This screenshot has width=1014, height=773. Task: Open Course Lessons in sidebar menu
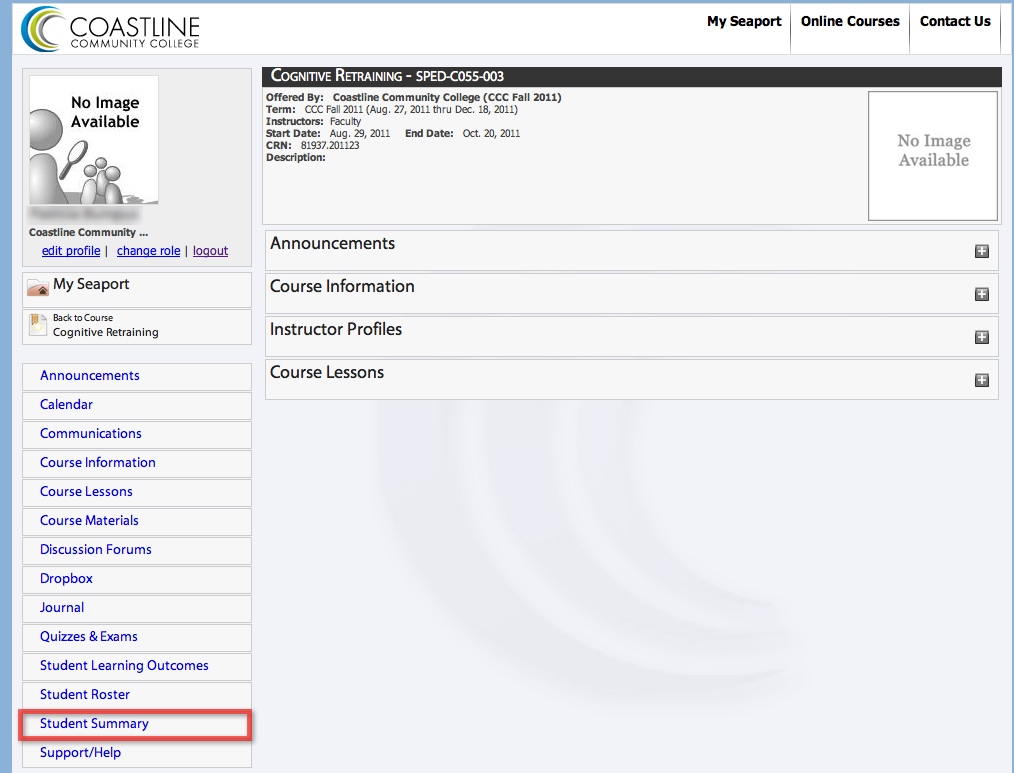click(137, 493)
